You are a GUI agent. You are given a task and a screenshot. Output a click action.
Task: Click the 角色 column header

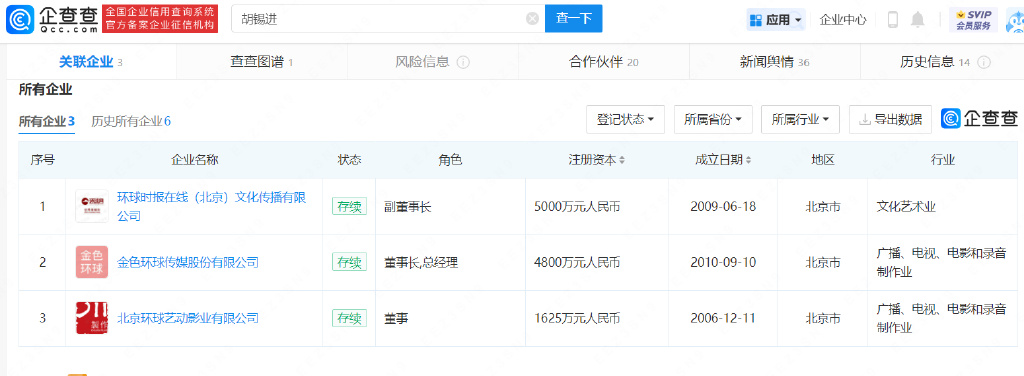click(x=450, y=160)
